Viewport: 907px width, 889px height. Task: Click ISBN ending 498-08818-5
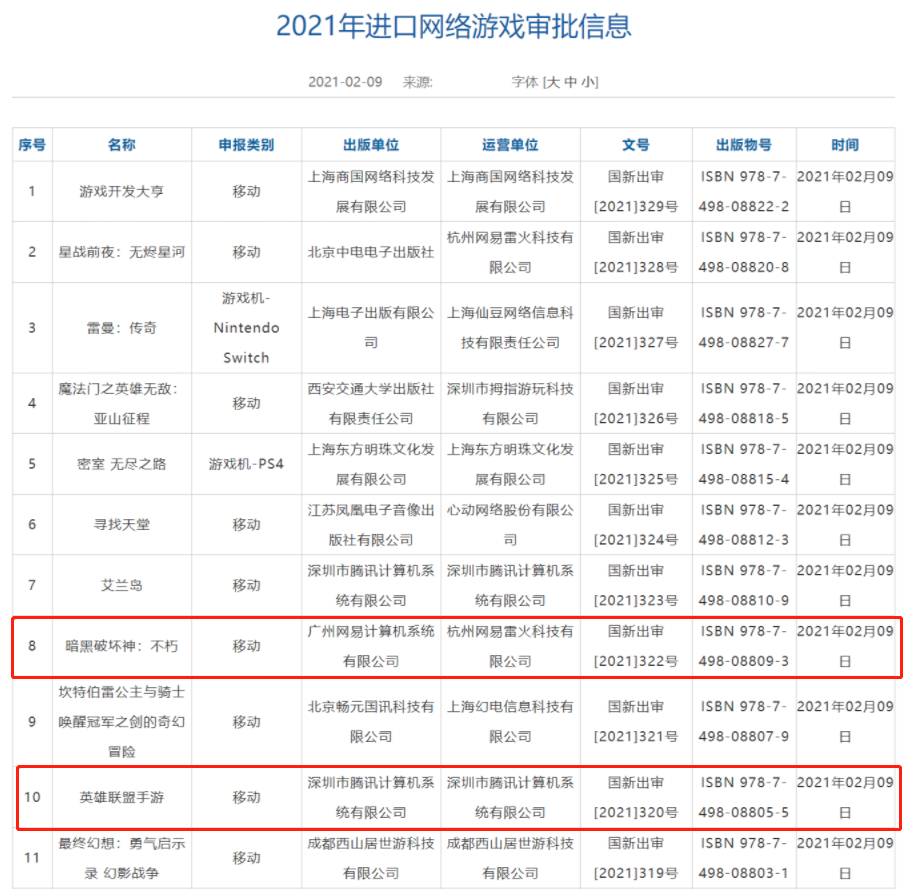744,419
